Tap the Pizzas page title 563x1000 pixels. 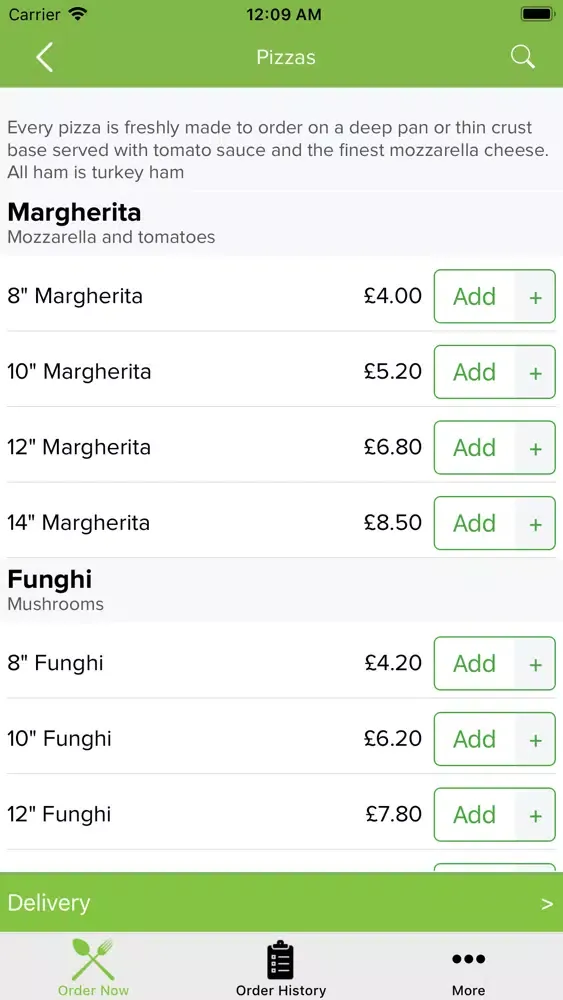click(x=286, y=57)
